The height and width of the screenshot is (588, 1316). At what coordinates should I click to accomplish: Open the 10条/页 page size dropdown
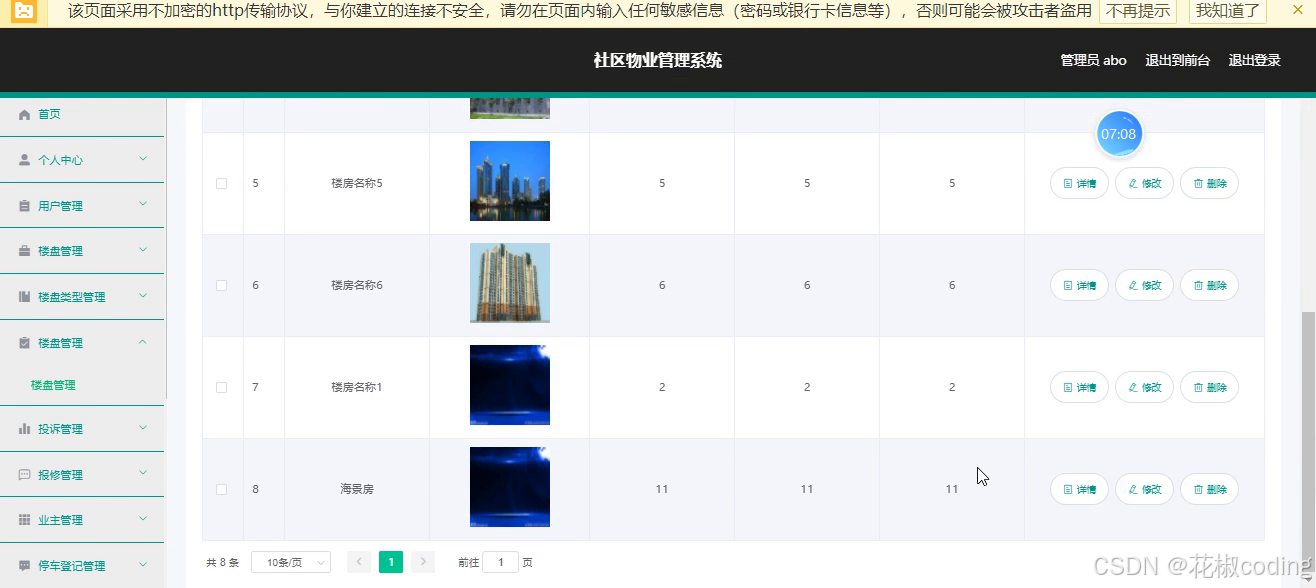tap(291, 562)
